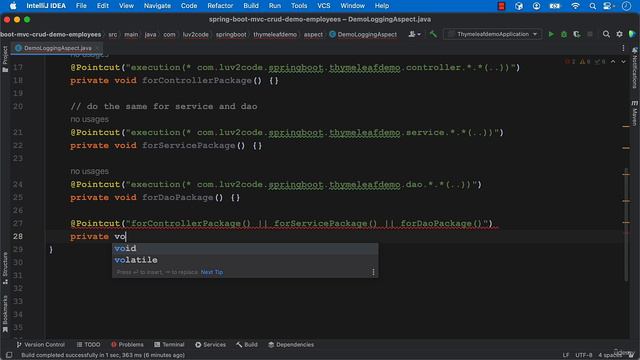Open the ThymeleafdemoApplication run configuration dropdown

tap(493, 34)
